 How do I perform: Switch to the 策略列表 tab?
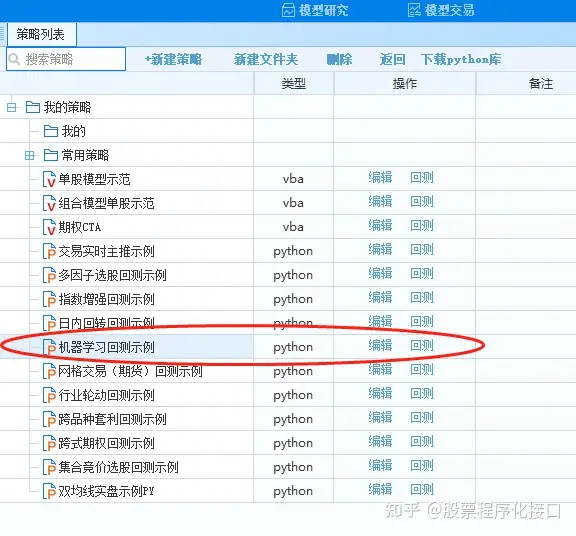coord(41,35)
